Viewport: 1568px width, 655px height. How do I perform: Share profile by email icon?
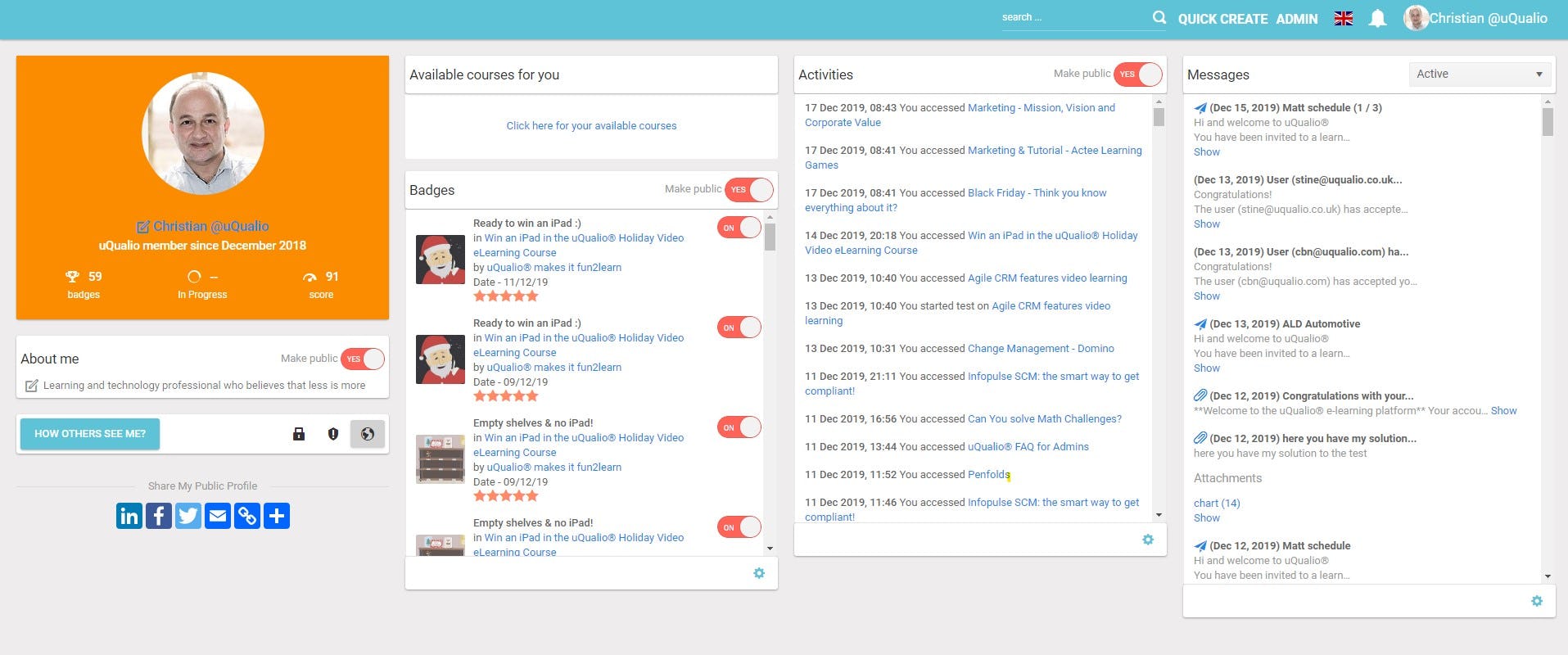tap(218, 516)
